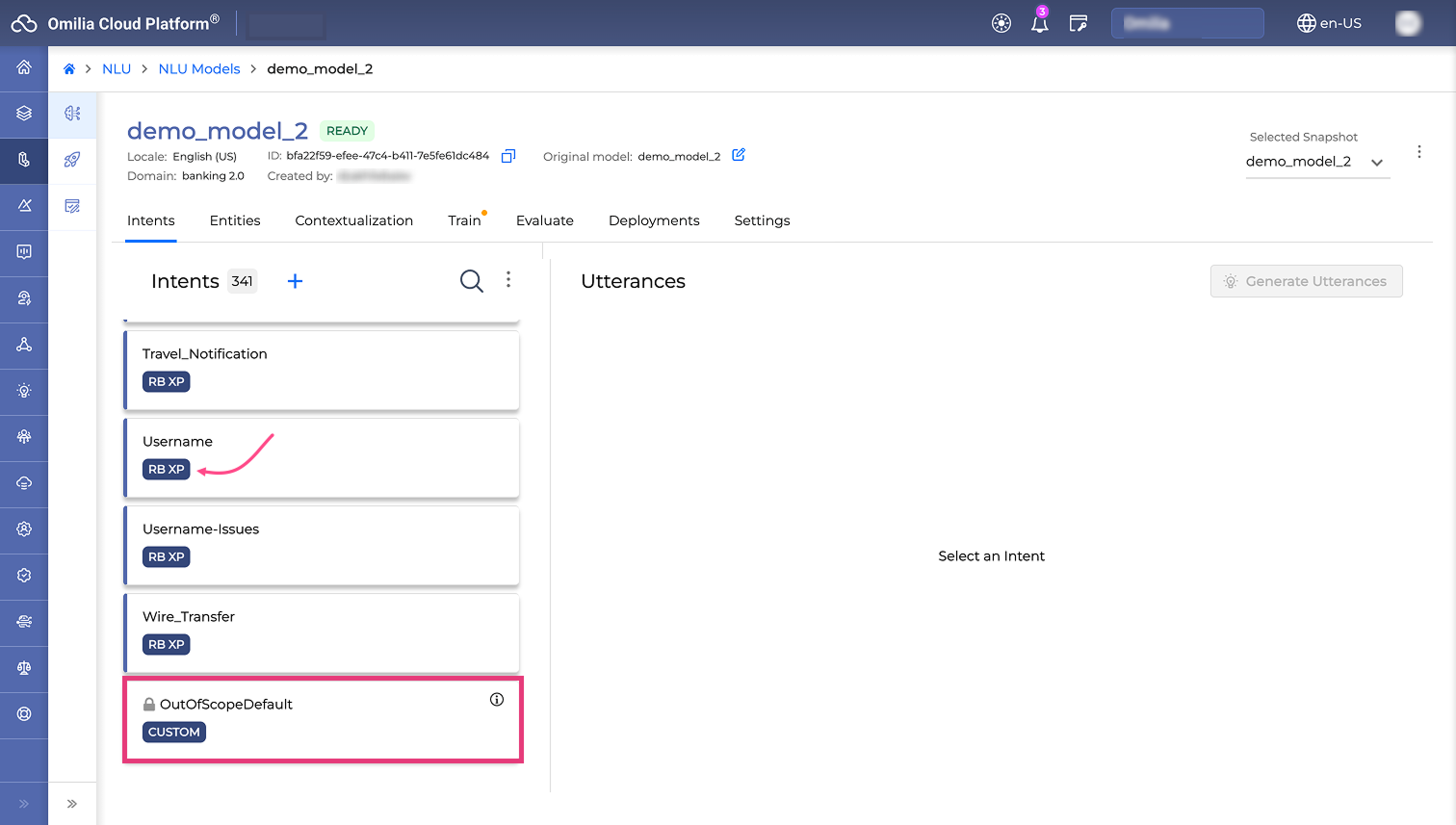Image resolution: width=1456 pixels, height=825 pixels.
Task: Select the Username intent card
Action: coord(322,458)
